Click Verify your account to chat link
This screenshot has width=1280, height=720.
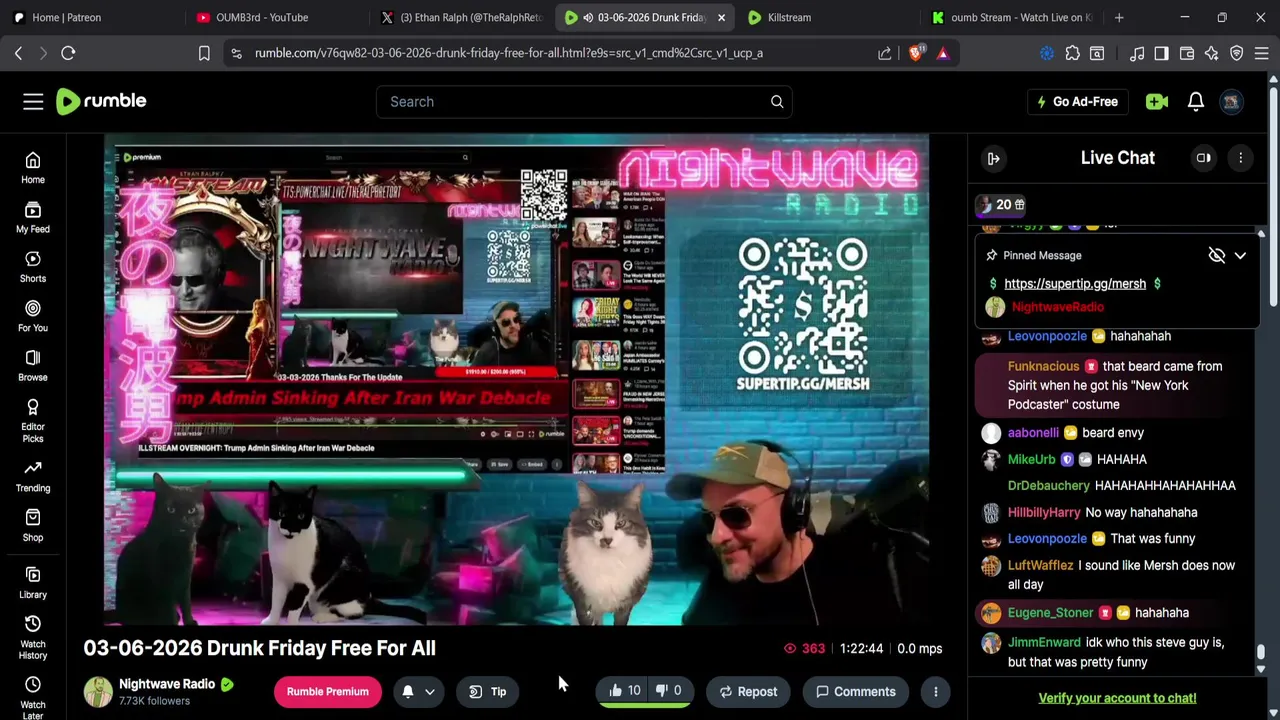tap(1117, 698)
